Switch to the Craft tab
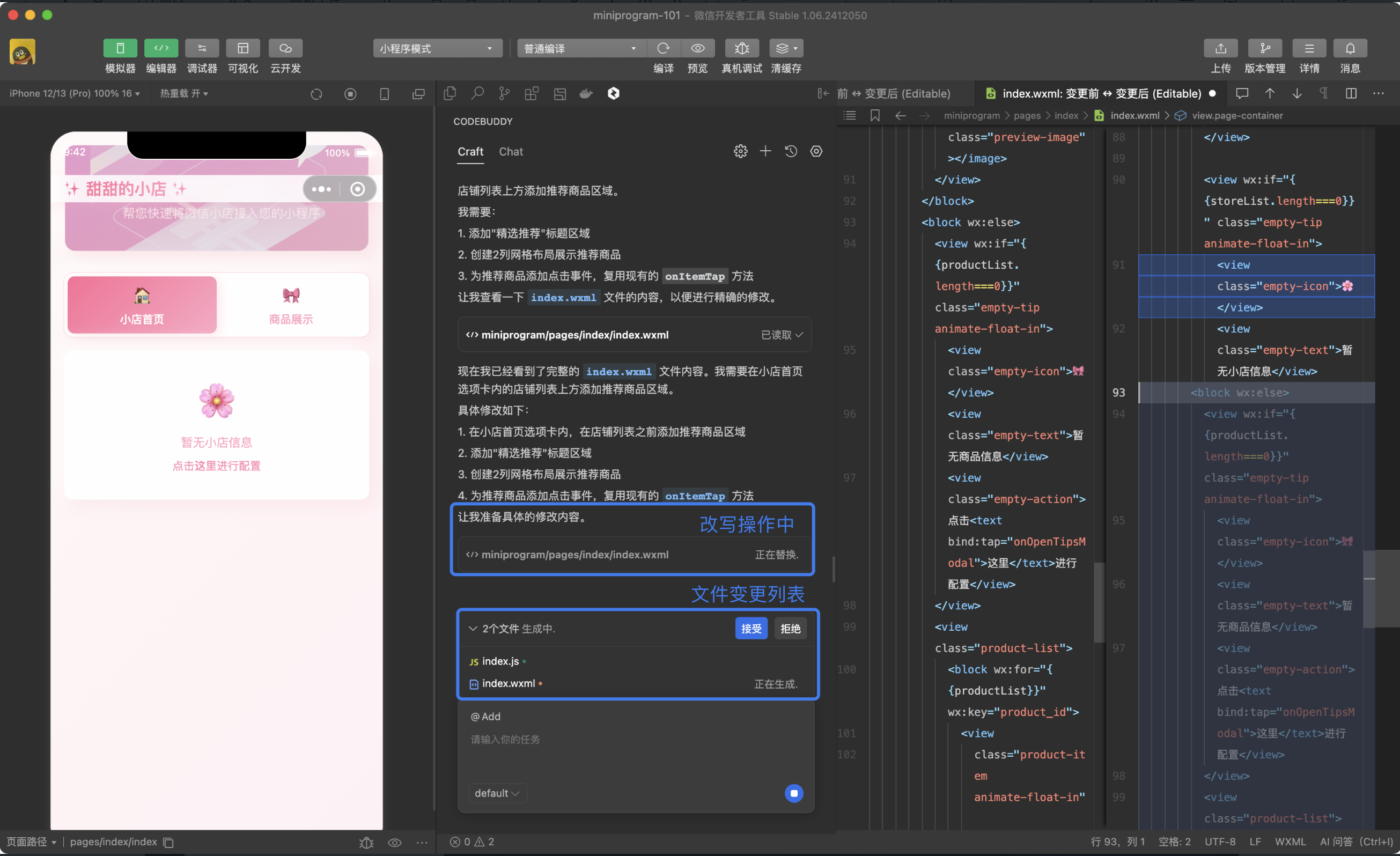The height and width of the screenshot is (856, 1400). (470, 152)
